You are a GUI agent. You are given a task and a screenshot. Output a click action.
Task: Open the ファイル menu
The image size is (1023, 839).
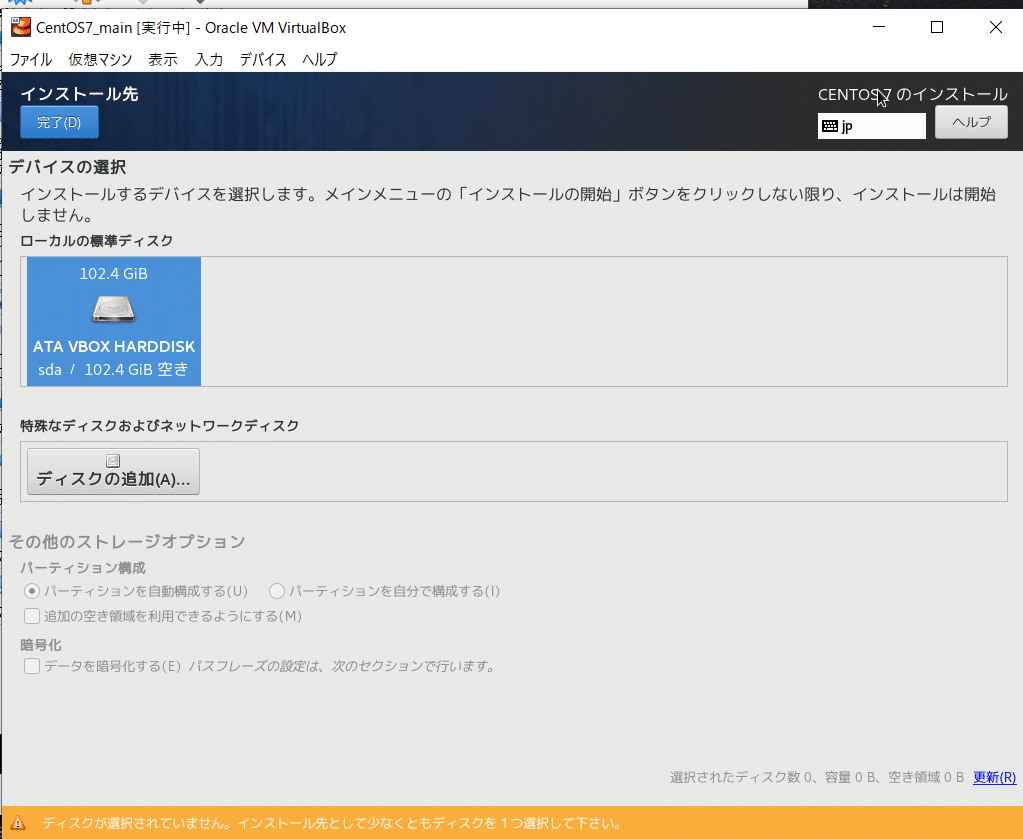coord(31,59)
